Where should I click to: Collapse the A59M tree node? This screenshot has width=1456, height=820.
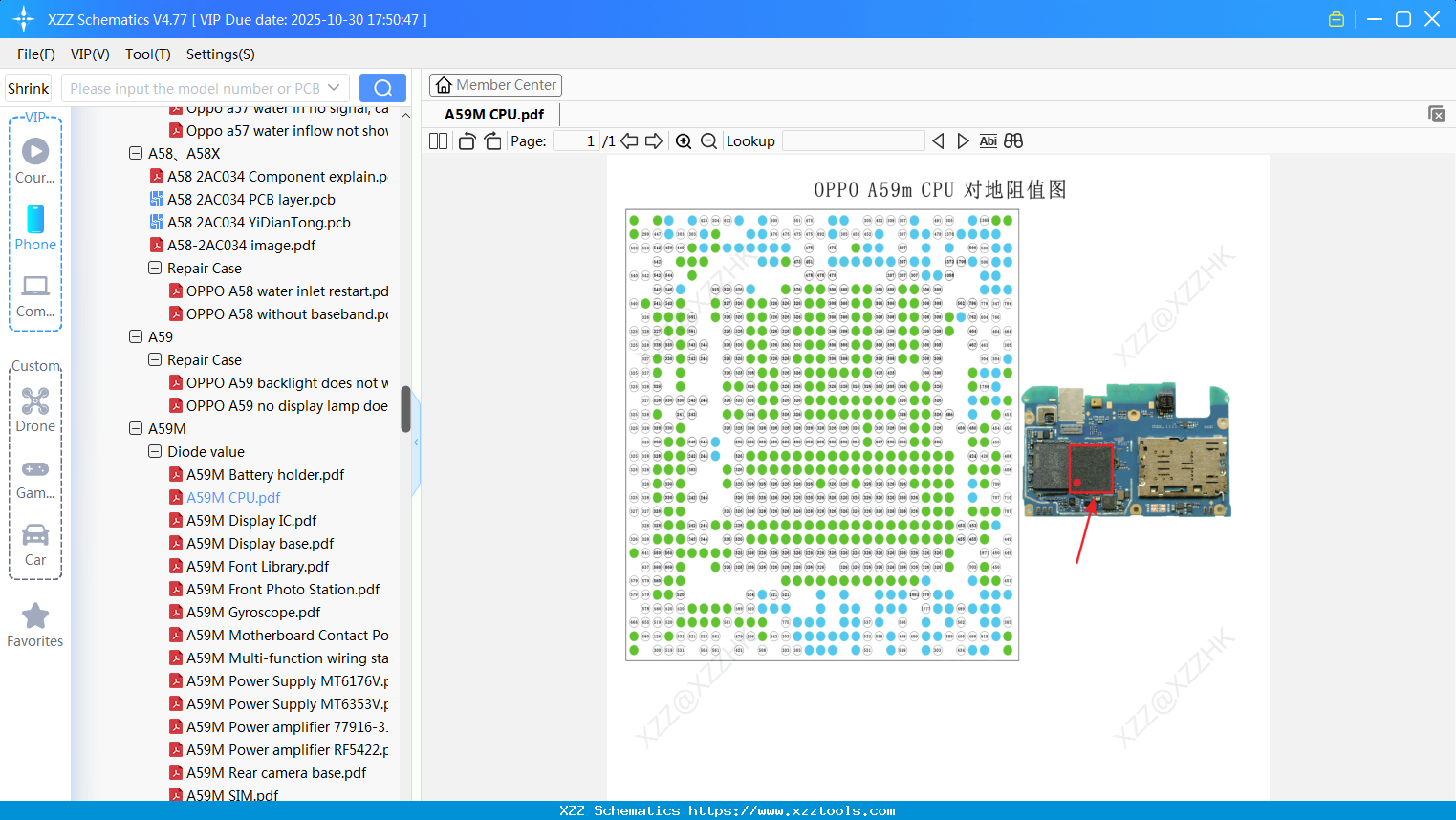tap(136, 428)
